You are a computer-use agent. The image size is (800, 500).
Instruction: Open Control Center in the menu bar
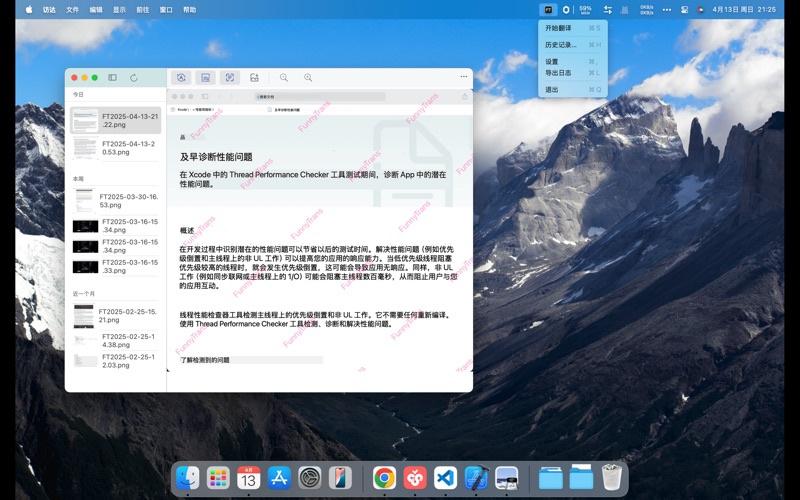[684, 9]
